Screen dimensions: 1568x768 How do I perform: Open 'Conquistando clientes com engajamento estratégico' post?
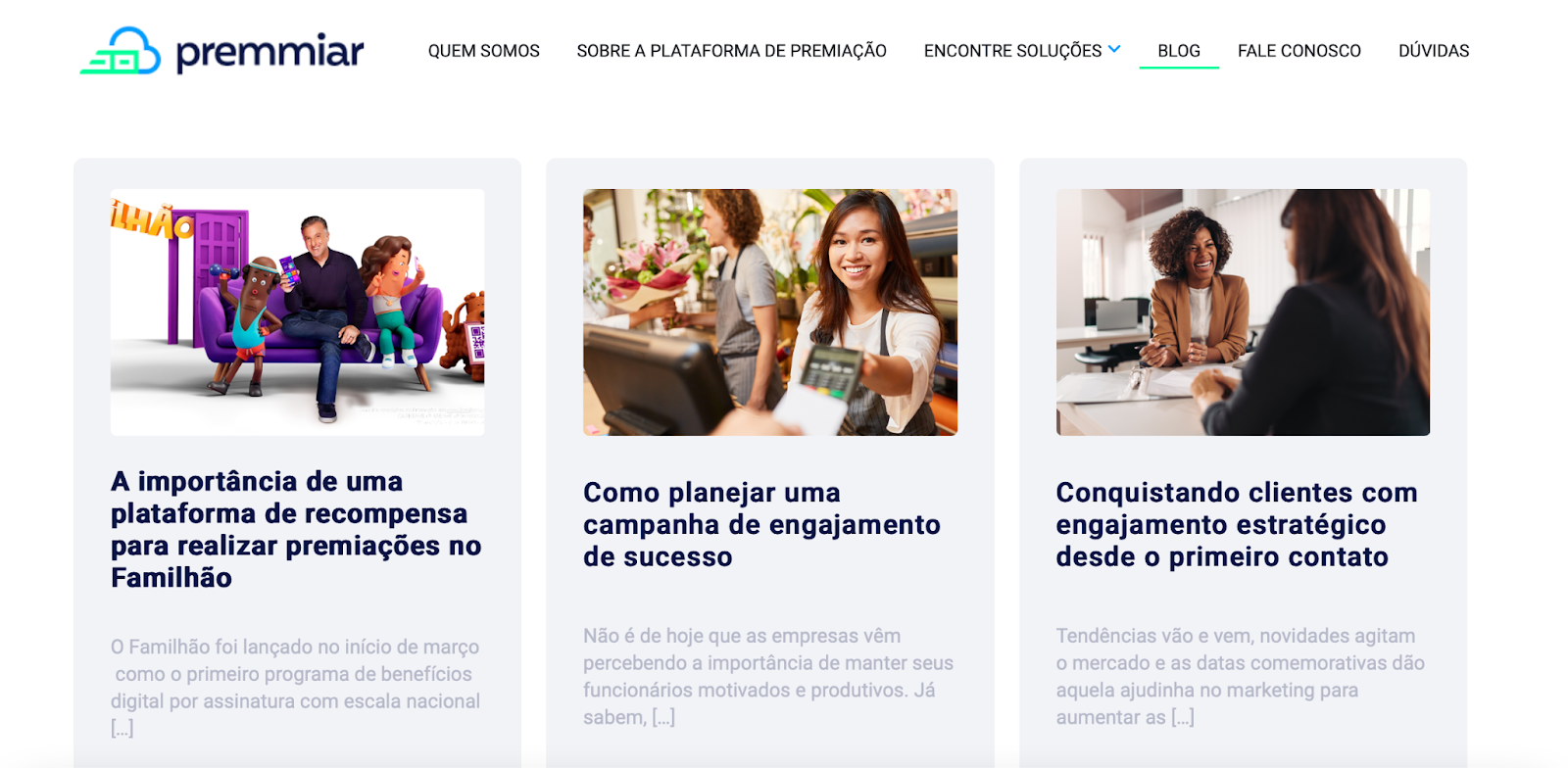[1237, 524]
